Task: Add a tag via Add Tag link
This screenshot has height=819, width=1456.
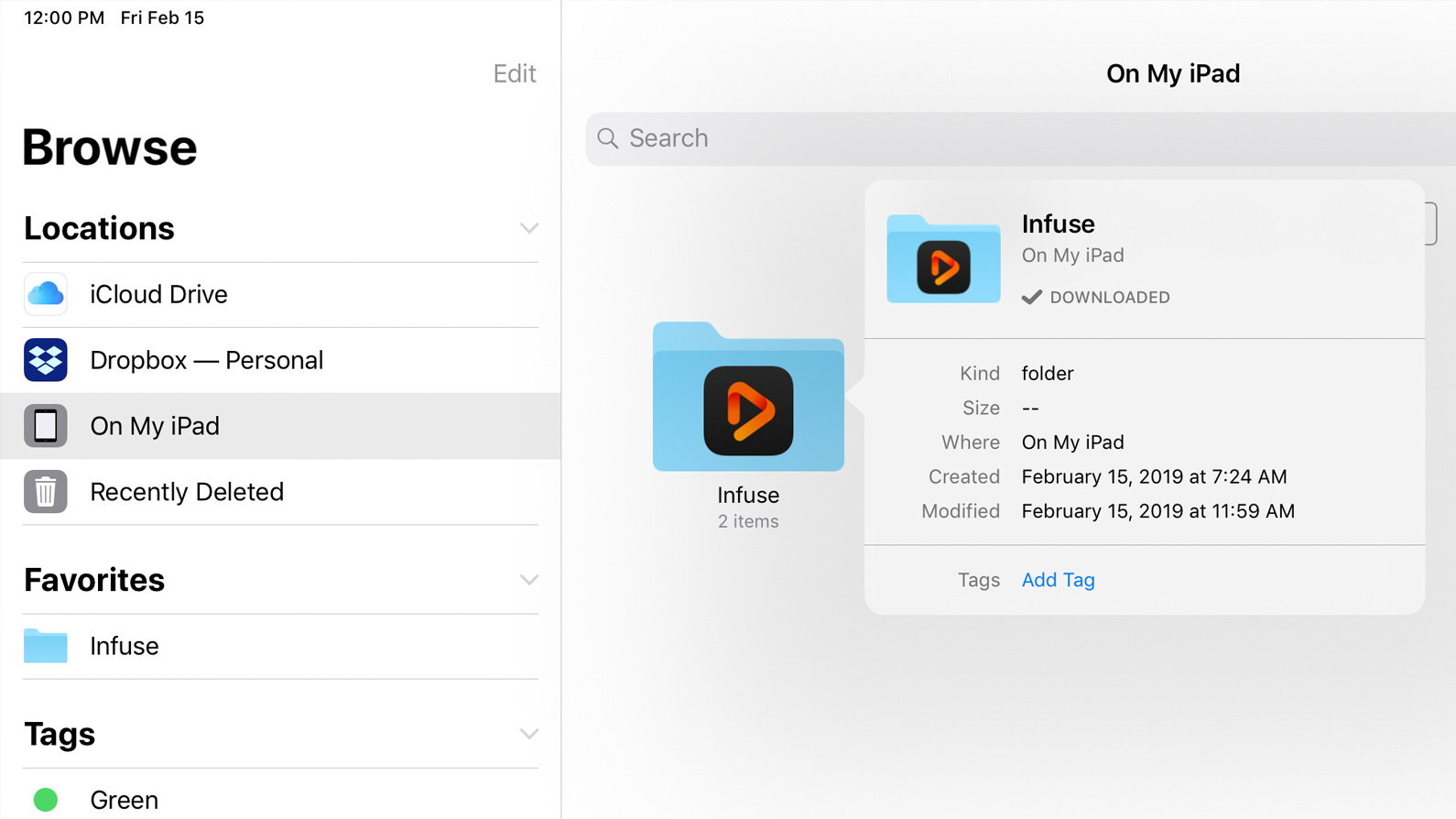Action: tap(1058, 580)
